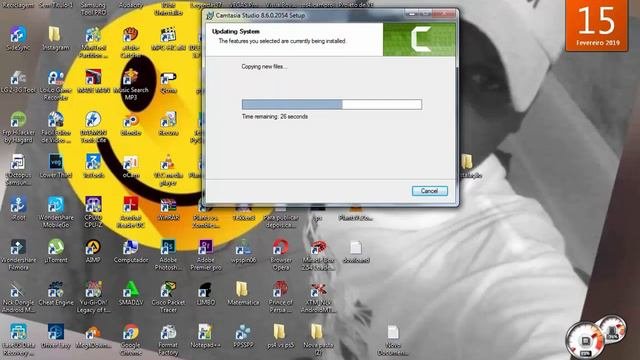Image resolution: width=640 pixels, height=360 pixels.
Task: Launch PPSSPP emulator shortcut
Action: click(243, 336)
